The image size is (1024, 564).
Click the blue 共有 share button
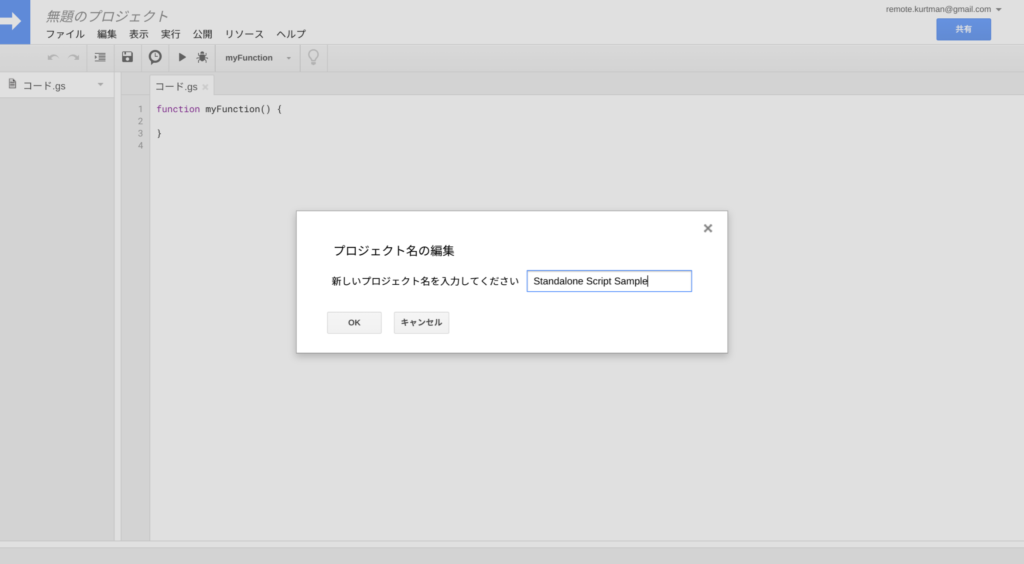click(963, 29)
